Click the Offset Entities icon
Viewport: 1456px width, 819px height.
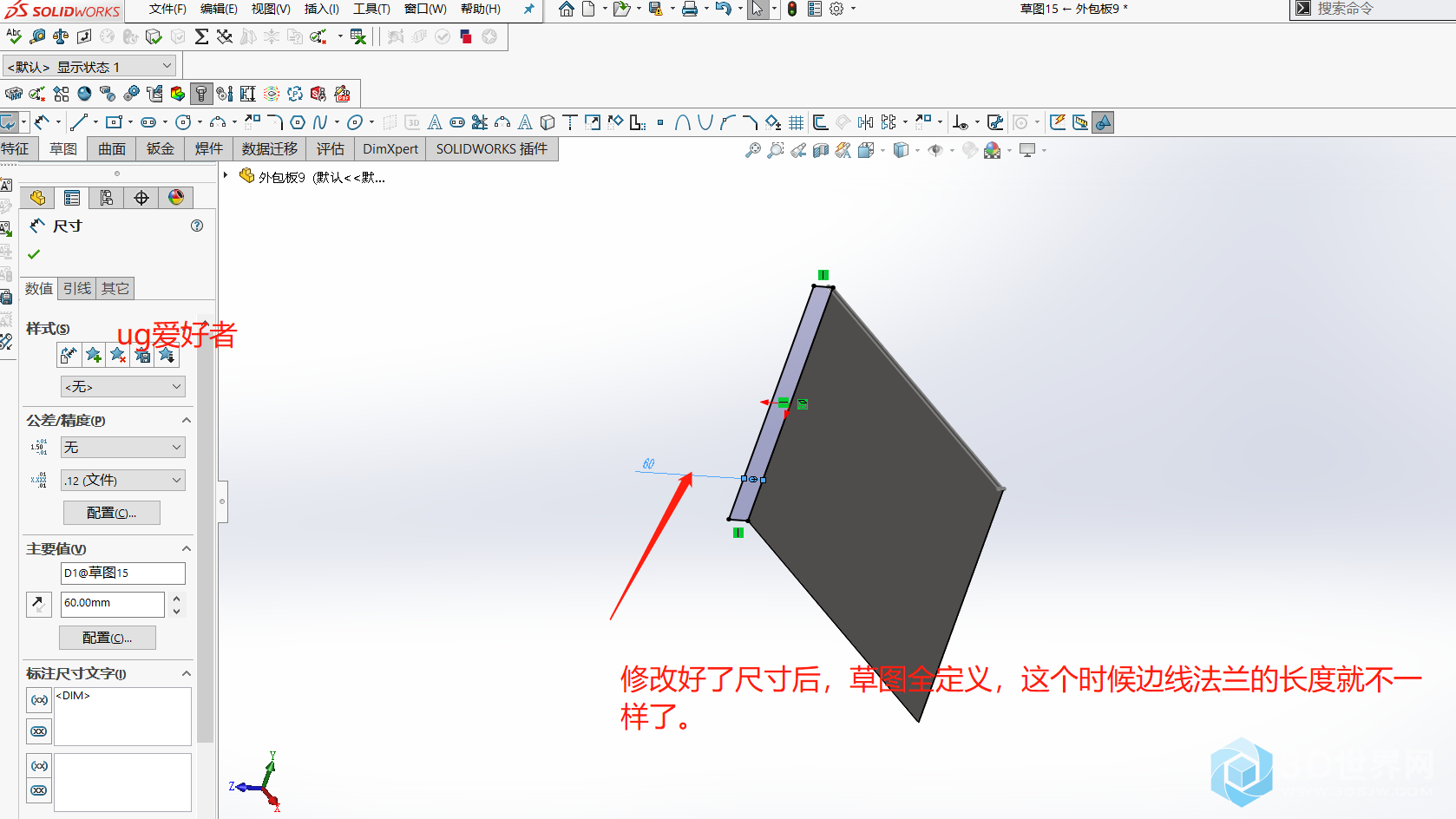point(820,122)
